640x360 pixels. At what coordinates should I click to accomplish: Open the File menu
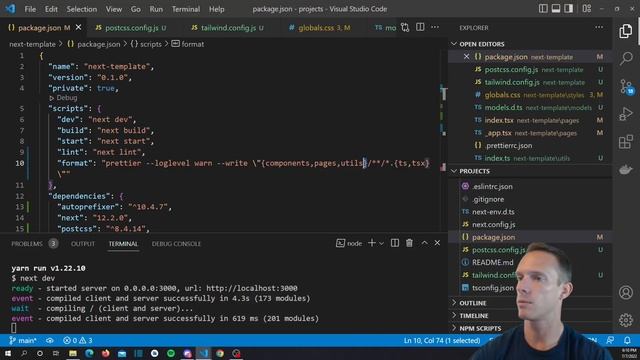click(30, 9)
